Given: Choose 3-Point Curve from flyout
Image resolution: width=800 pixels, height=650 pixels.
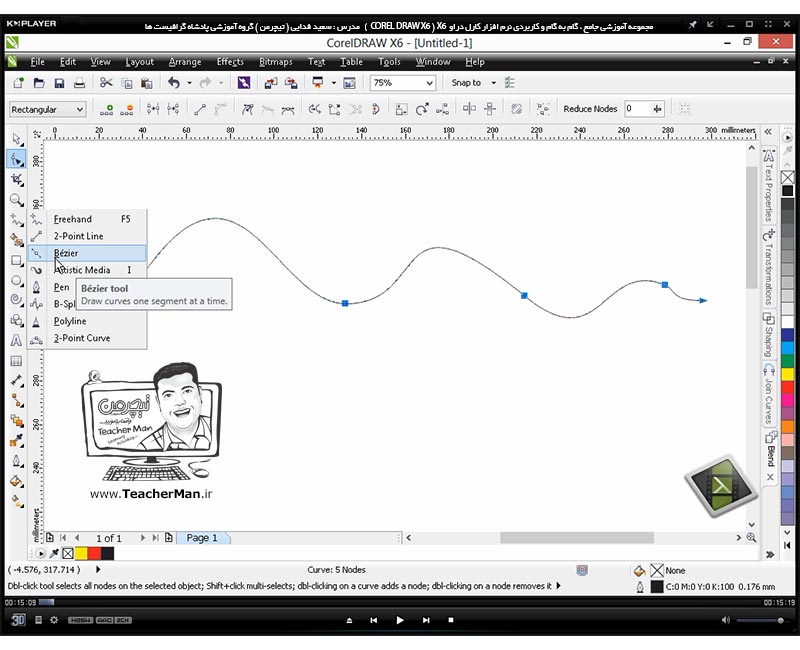Looking at the screenshot, I should [x=87, y=338].
